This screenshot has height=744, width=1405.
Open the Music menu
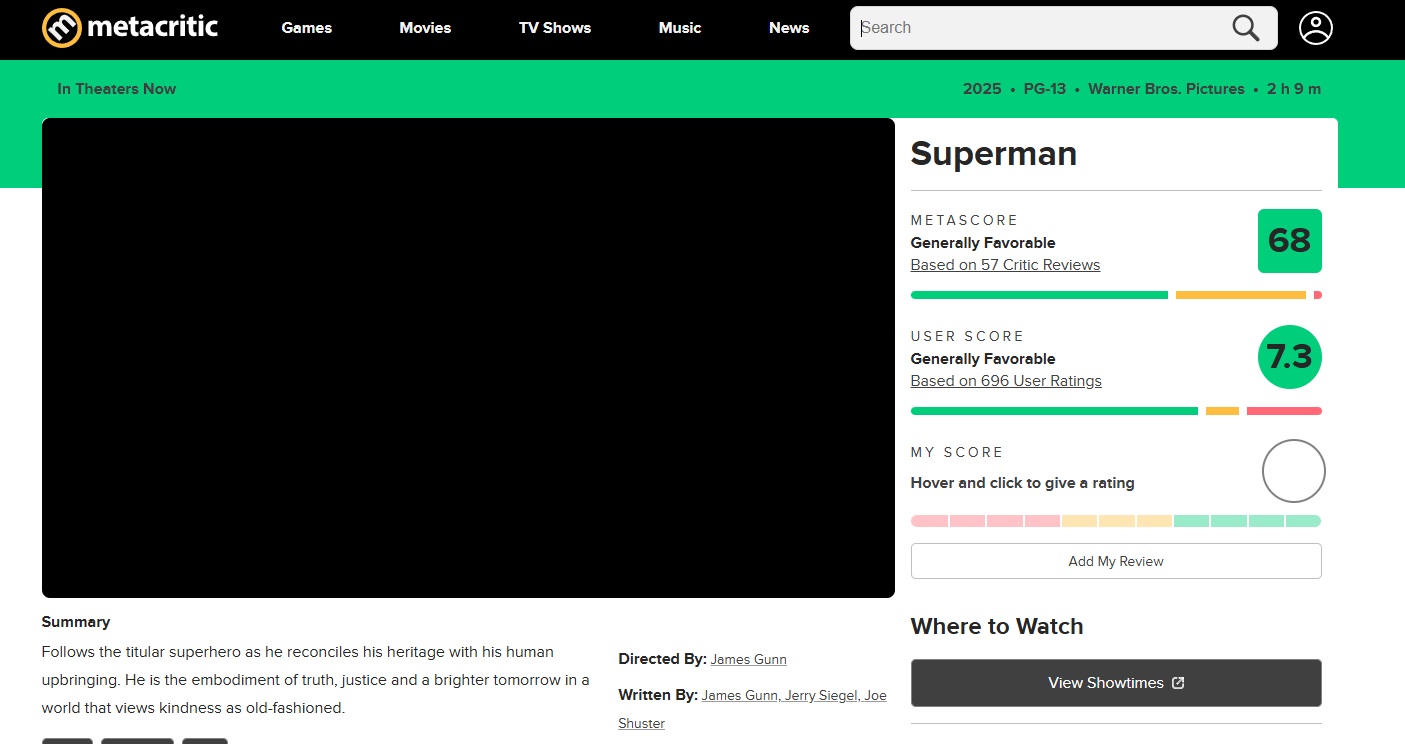point(680,28)
